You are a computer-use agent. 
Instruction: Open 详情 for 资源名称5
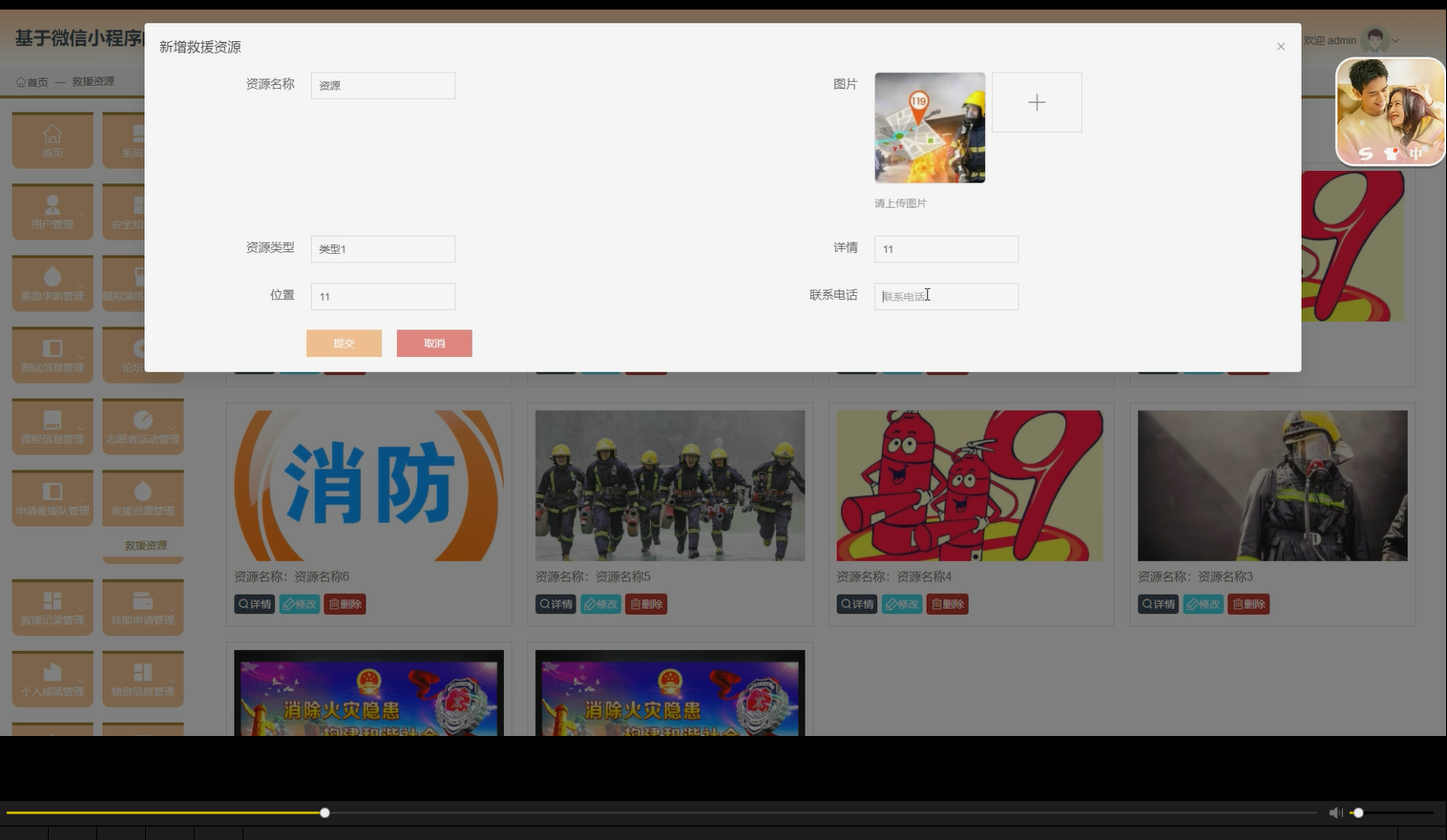556,603
